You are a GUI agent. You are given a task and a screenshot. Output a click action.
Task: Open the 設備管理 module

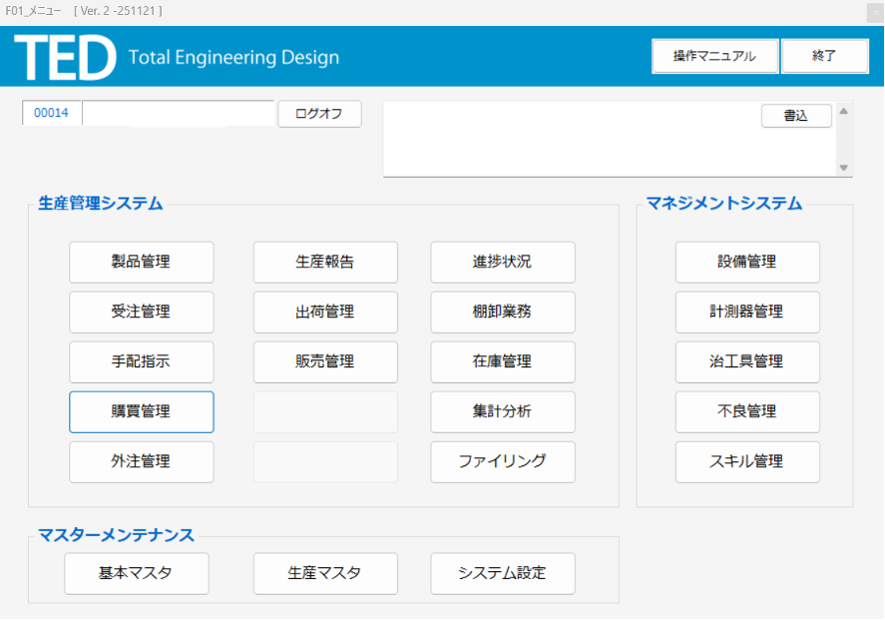pyautogui.click(x=747, y=262)
